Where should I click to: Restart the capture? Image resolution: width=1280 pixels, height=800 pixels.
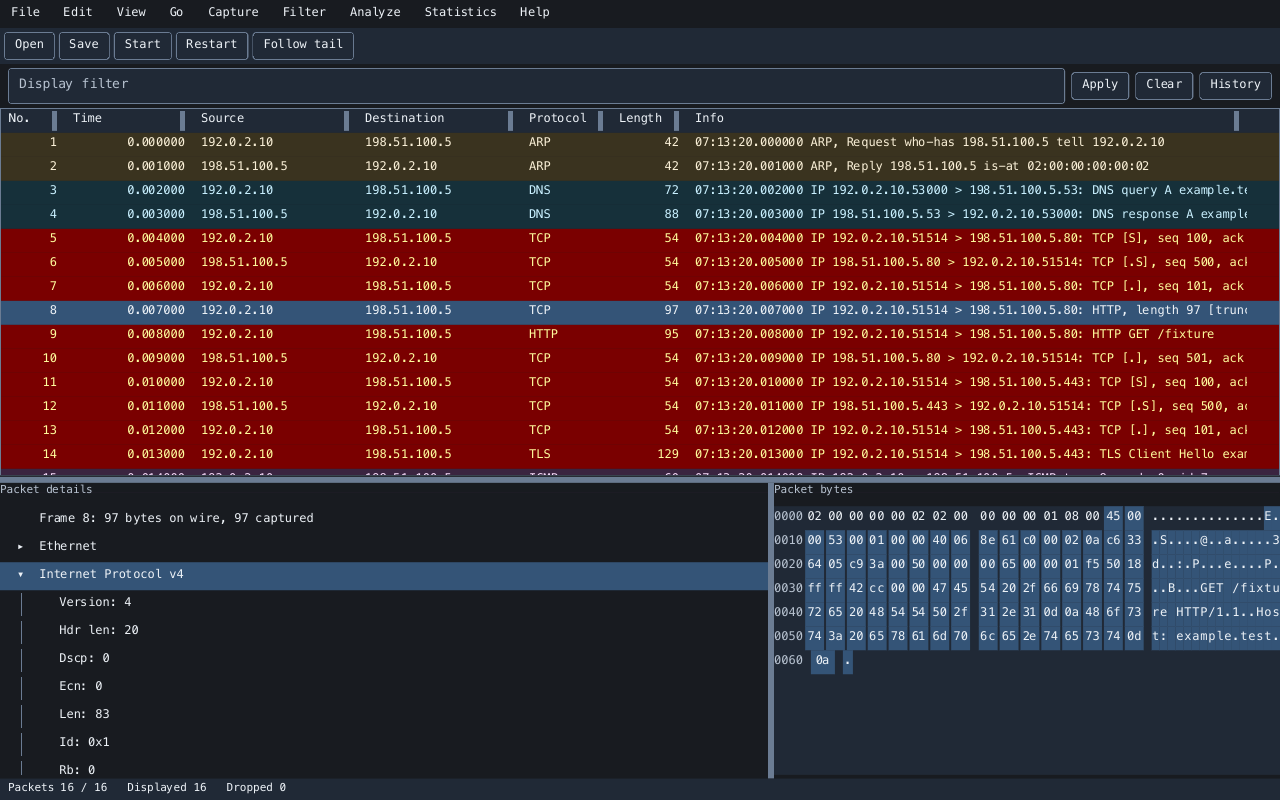click(211, 45)
